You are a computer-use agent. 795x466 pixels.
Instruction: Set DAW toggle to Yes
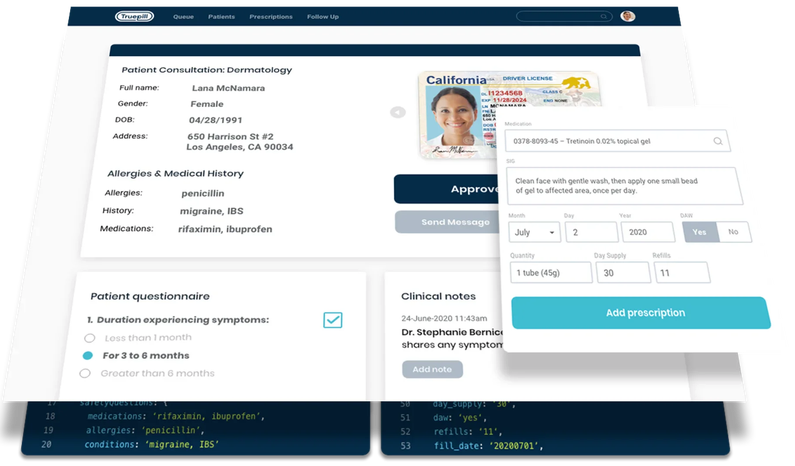tap(700, 232)
